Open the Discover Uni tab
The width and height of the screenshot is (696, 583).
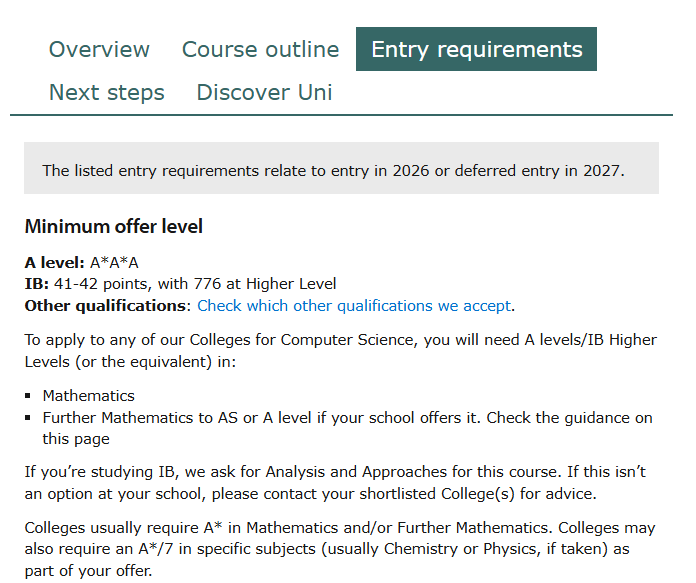[x=264, y=93]
